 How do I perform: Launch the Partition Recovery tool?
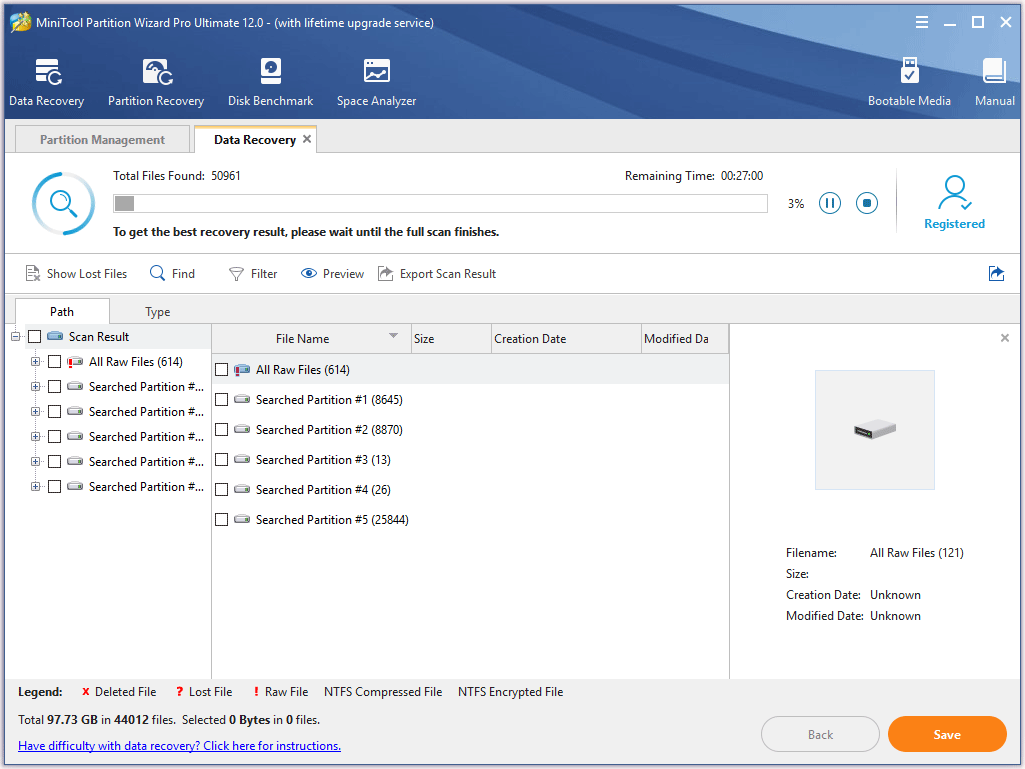(156, 82)
